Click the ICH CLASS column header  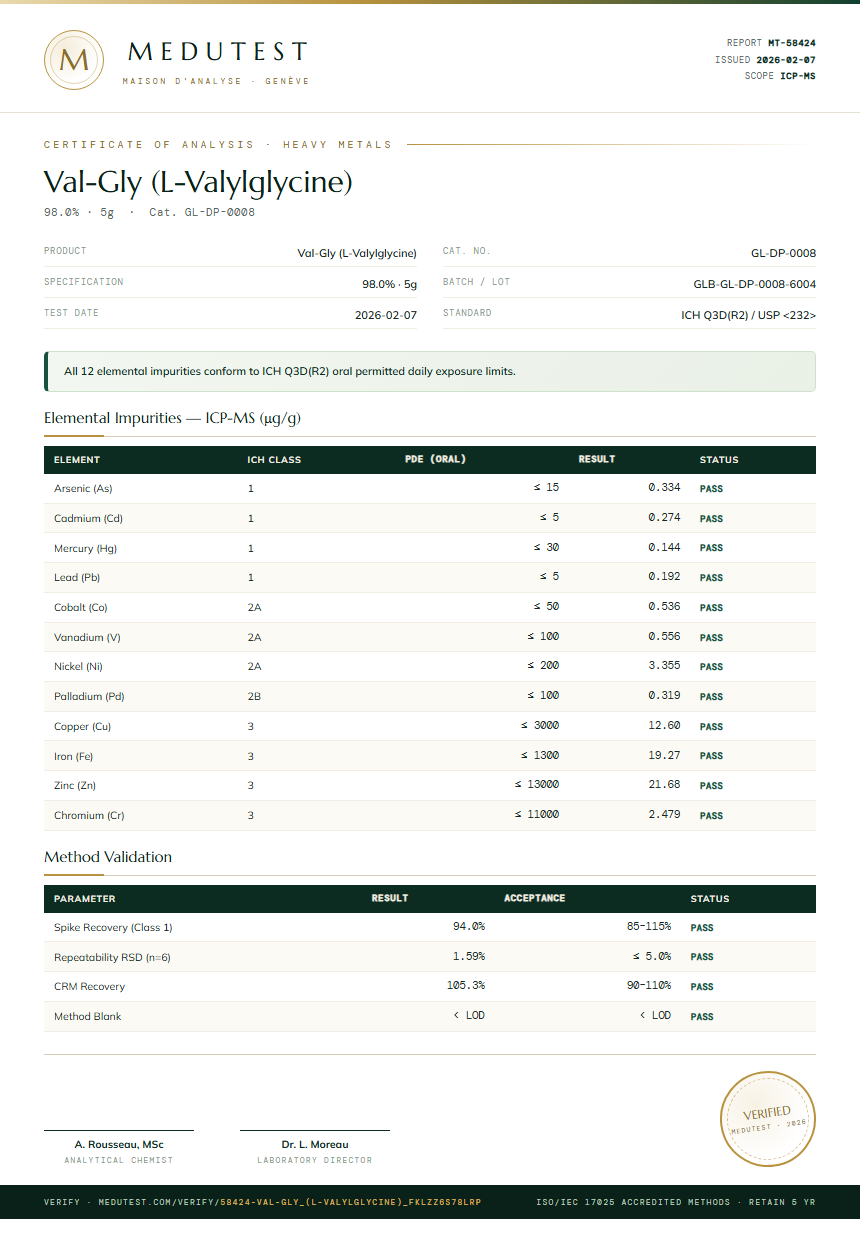274,461
